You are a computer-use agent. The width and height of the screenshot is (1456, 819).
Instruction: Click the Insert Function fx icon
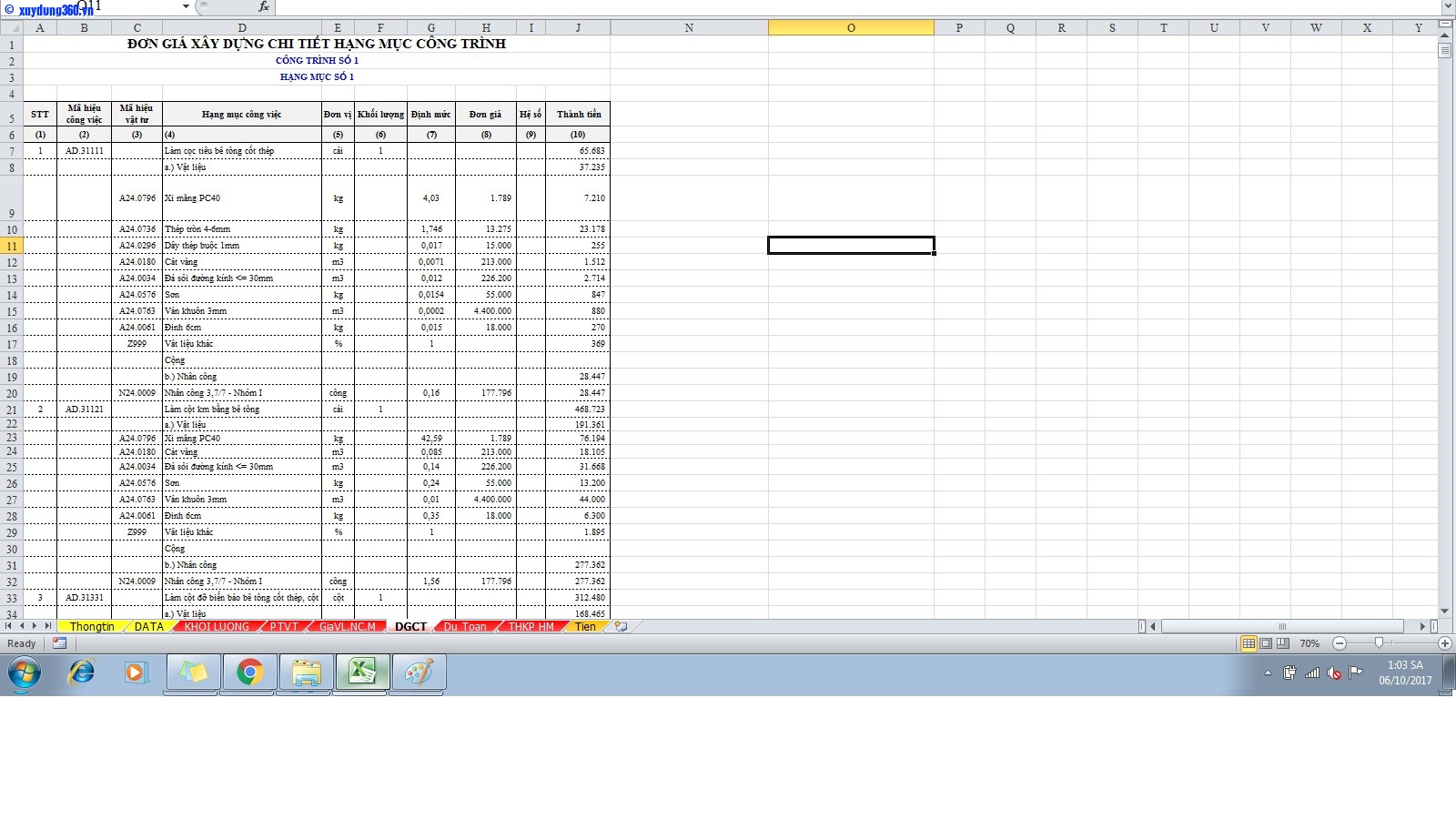point(263,6)
